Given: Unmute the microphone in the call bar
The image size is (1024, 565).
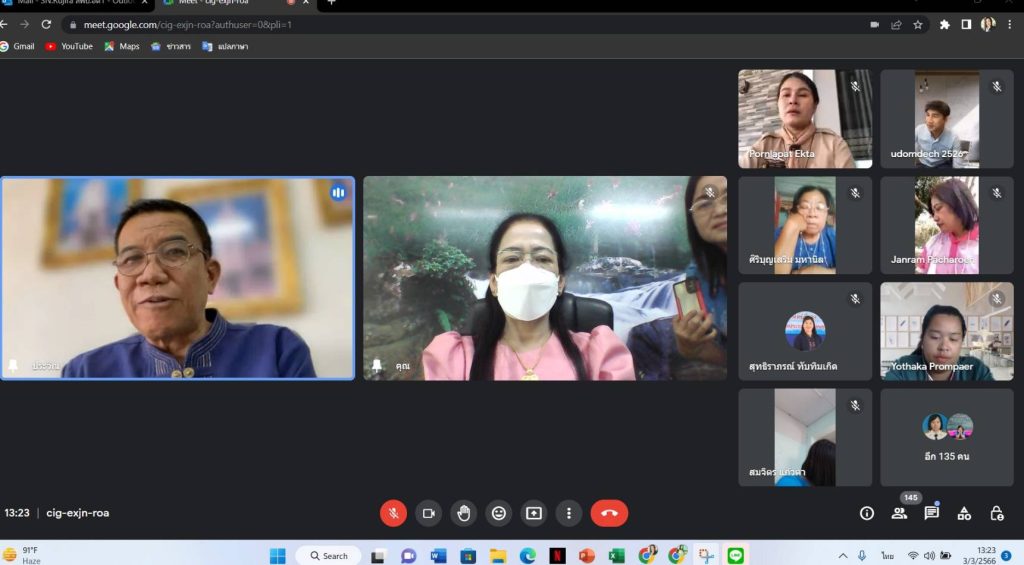Looking at the screenshot, I should coord(393,513).
